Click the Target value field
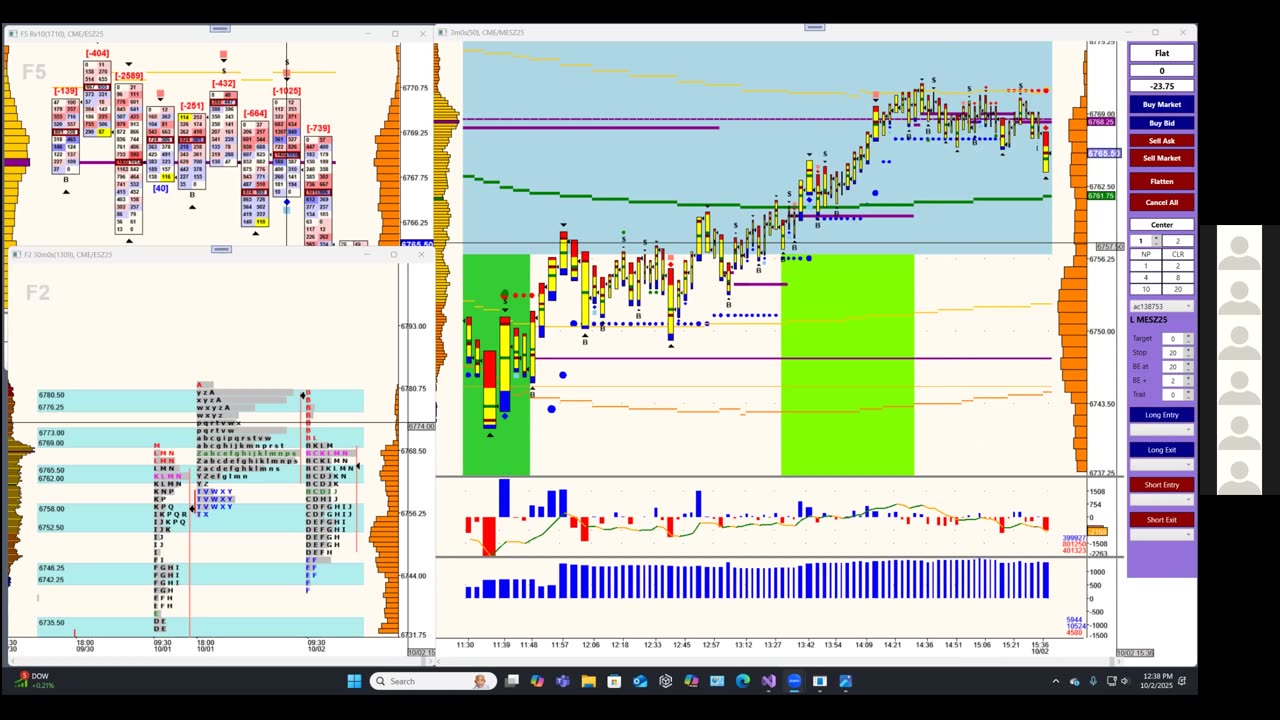Screen dimensions: 1280x720 [1173, 338]
